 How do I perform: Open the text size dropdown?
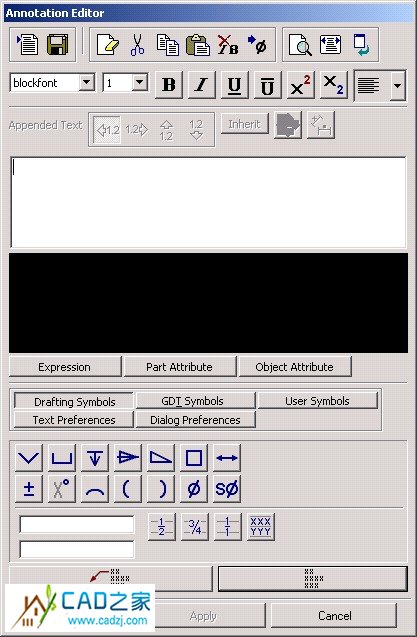139,82
